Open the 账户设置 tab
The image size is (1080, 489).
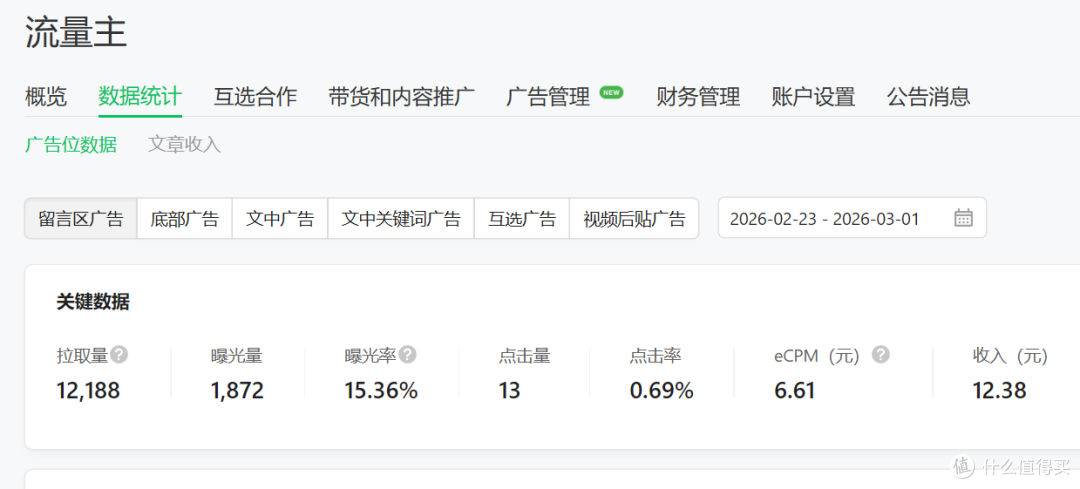pos(813,96)
